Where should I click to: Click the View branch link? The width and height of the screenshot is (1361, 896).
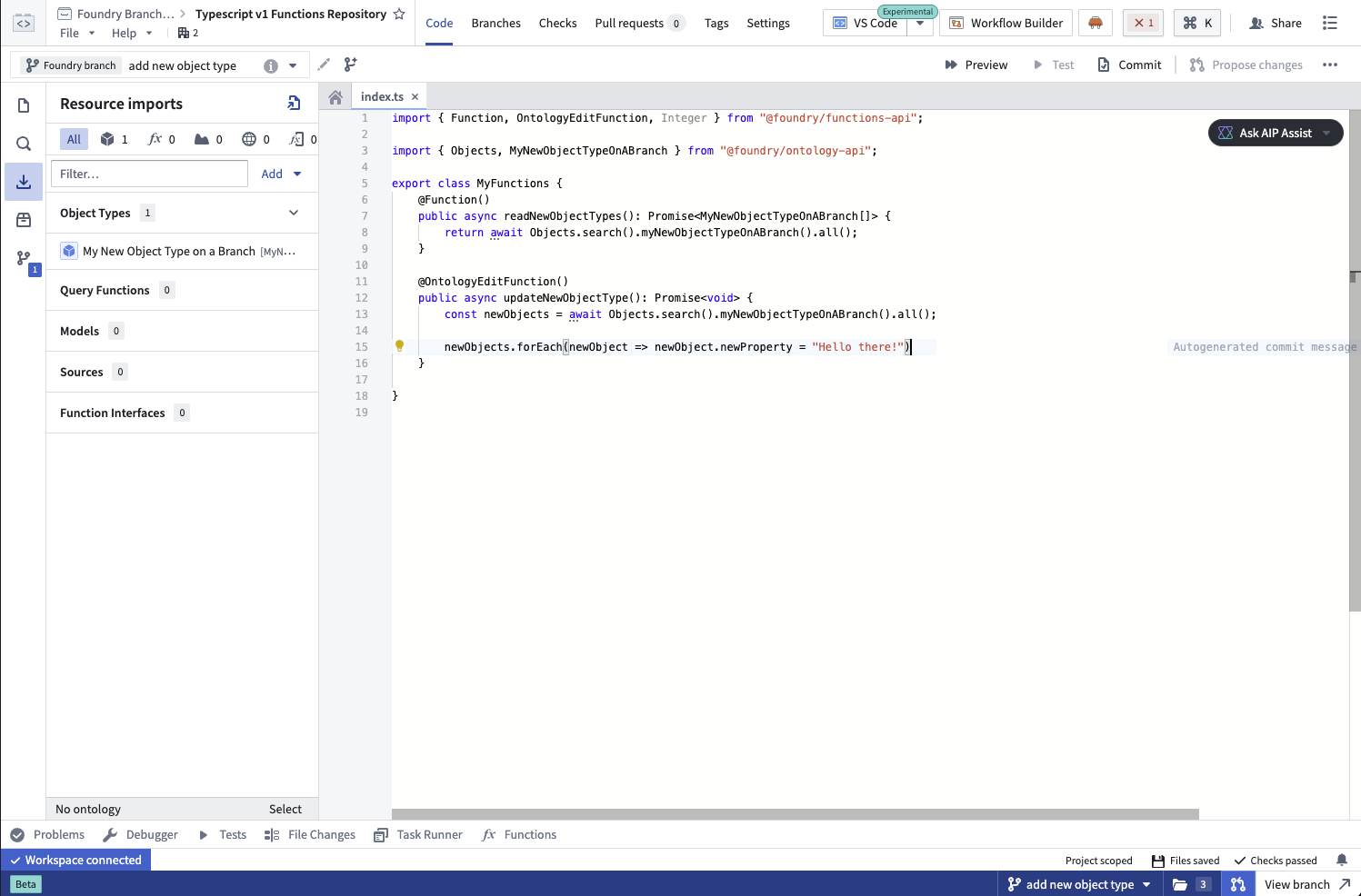click(1300, 883)
